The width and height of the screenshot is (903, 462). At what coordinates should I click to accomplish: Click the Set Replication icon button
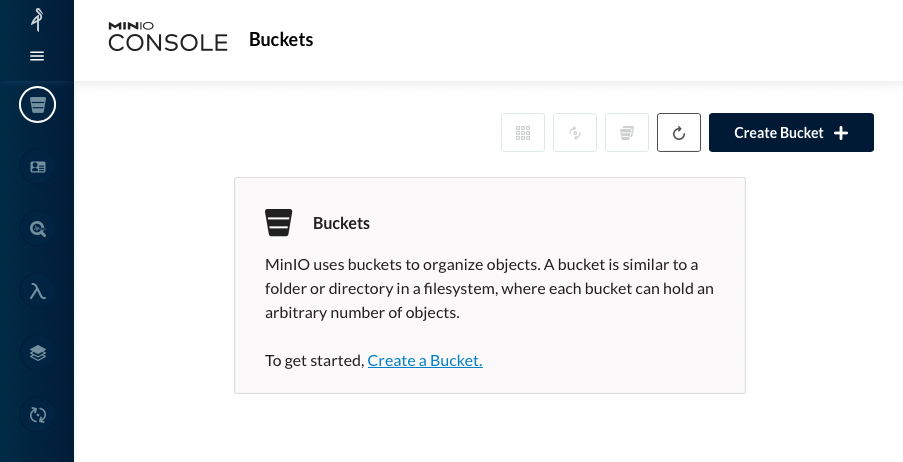[x=575, y=133]
